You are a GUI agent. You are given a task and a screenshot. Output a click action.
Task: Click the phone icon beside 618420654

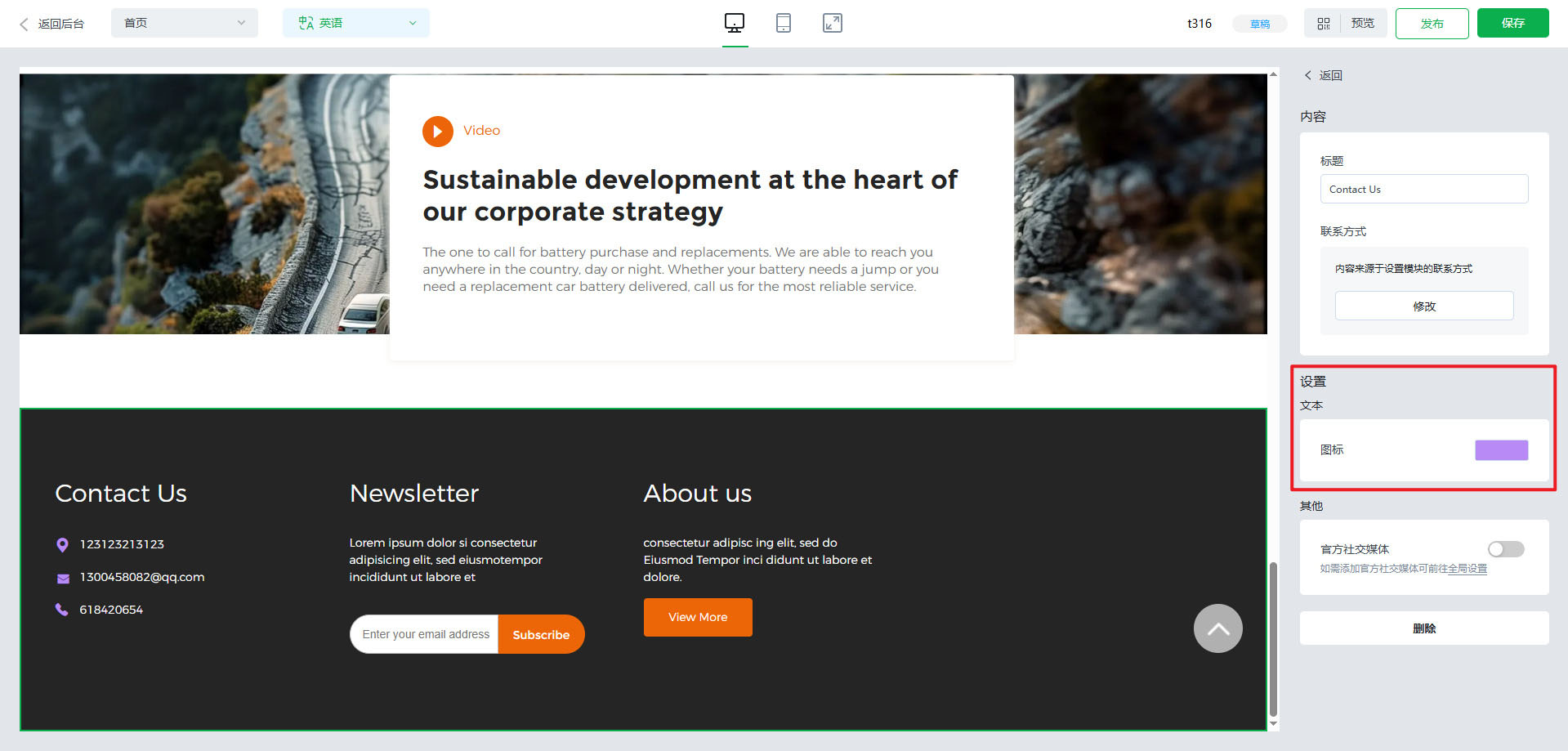[61, 610]
